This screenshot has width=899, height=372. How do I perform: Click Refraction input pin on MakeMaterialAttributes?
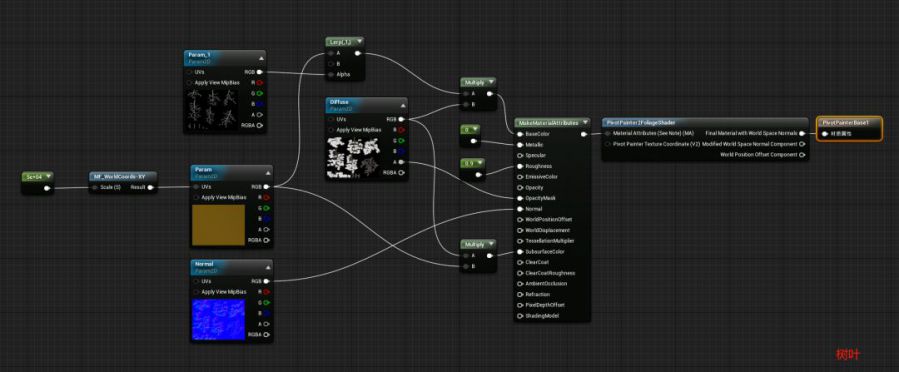click(x=520, y=294)
